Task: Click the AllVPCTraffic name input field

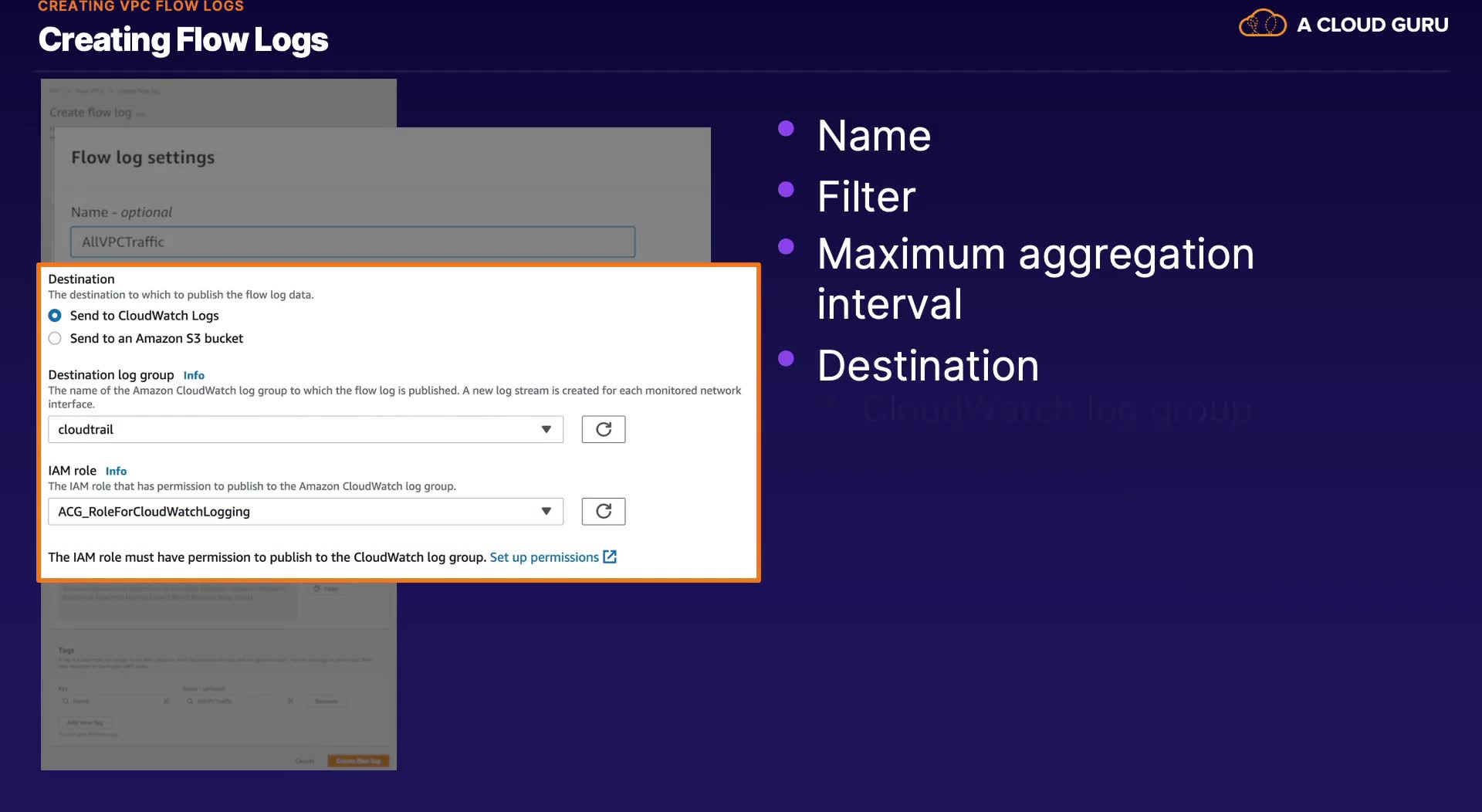Action: click(353, 242)
